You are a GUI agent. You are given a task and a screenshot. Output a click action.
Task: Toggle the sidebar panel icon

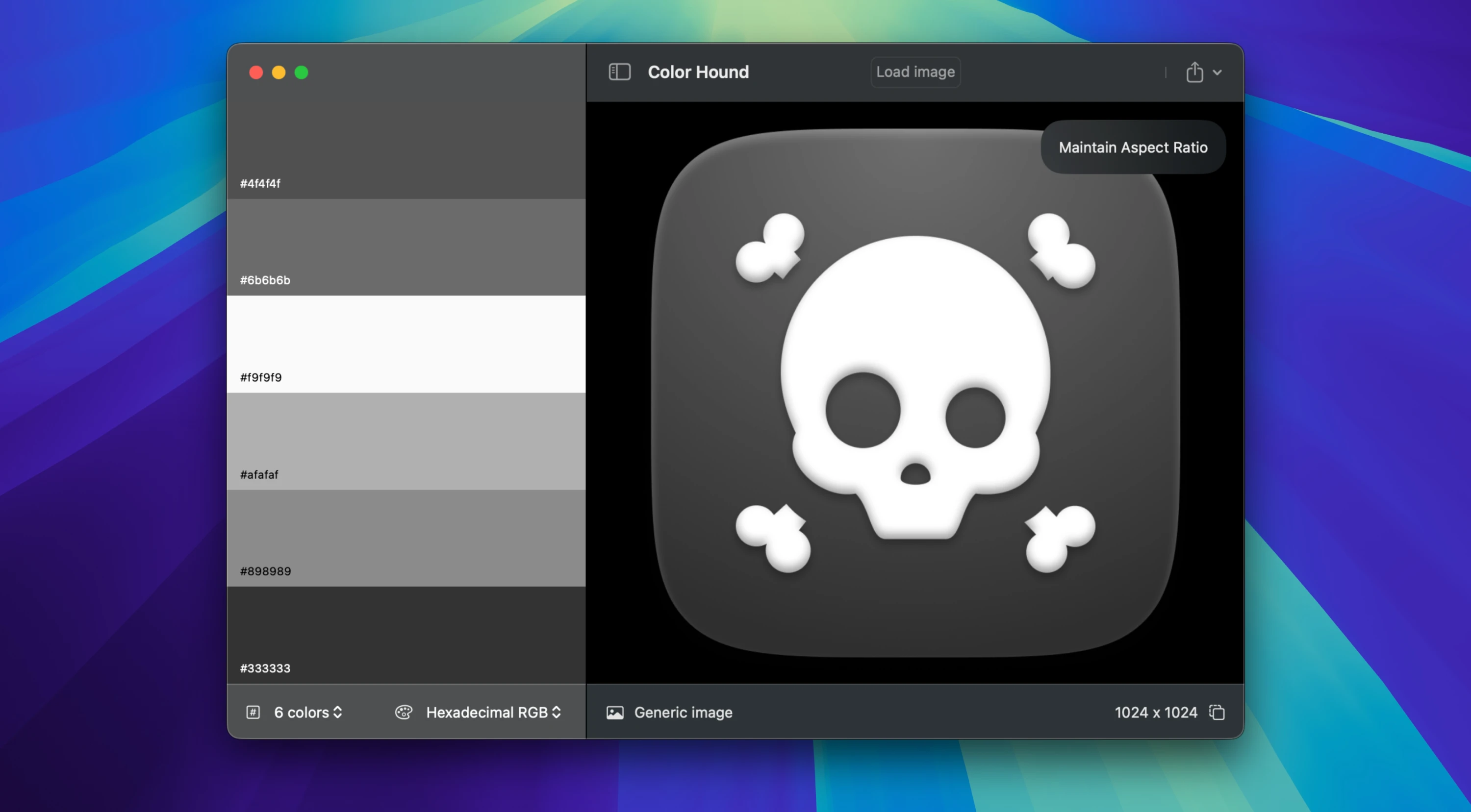pyautogui.click(x=619, y=72)
